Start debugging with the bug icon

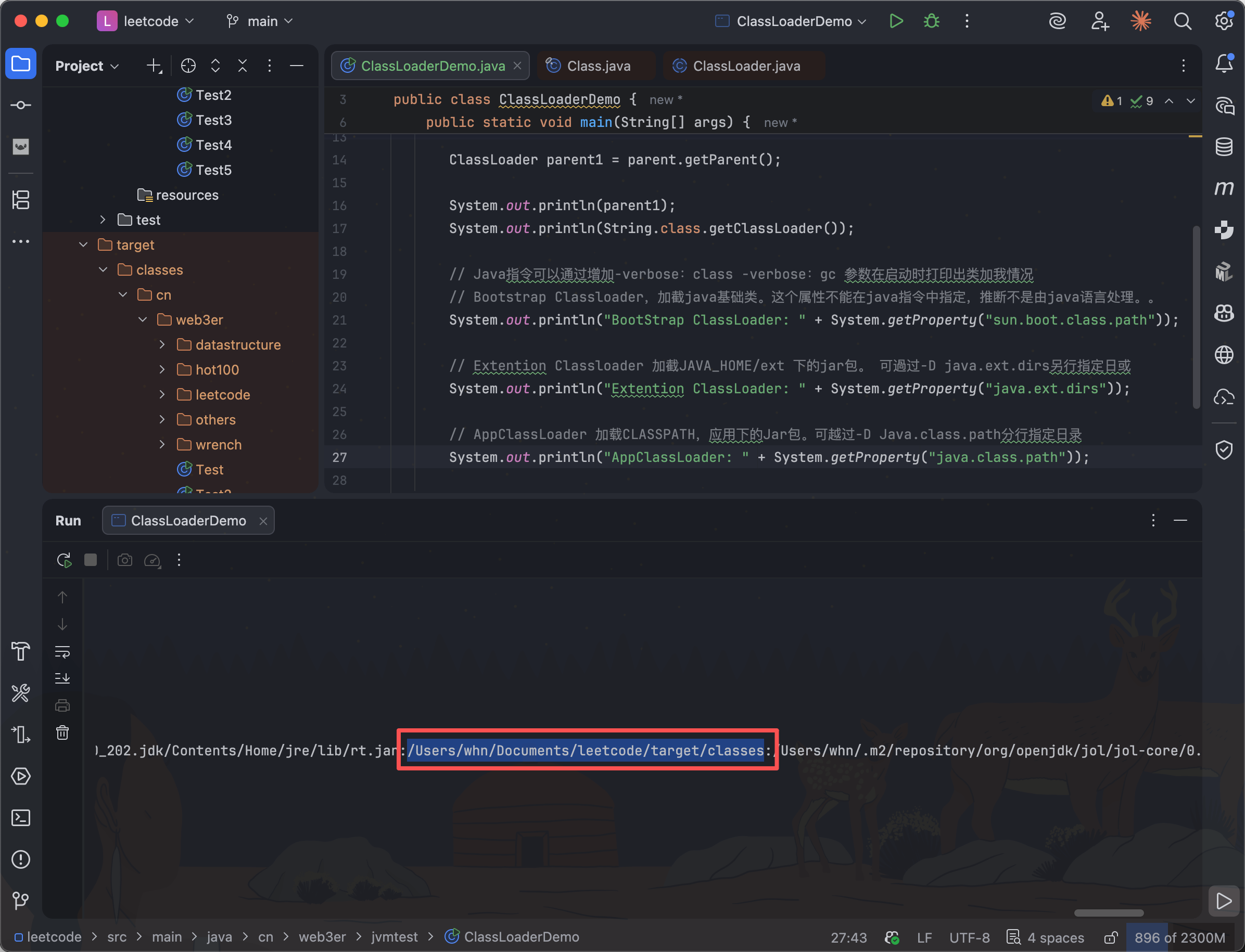coord(932,21)
